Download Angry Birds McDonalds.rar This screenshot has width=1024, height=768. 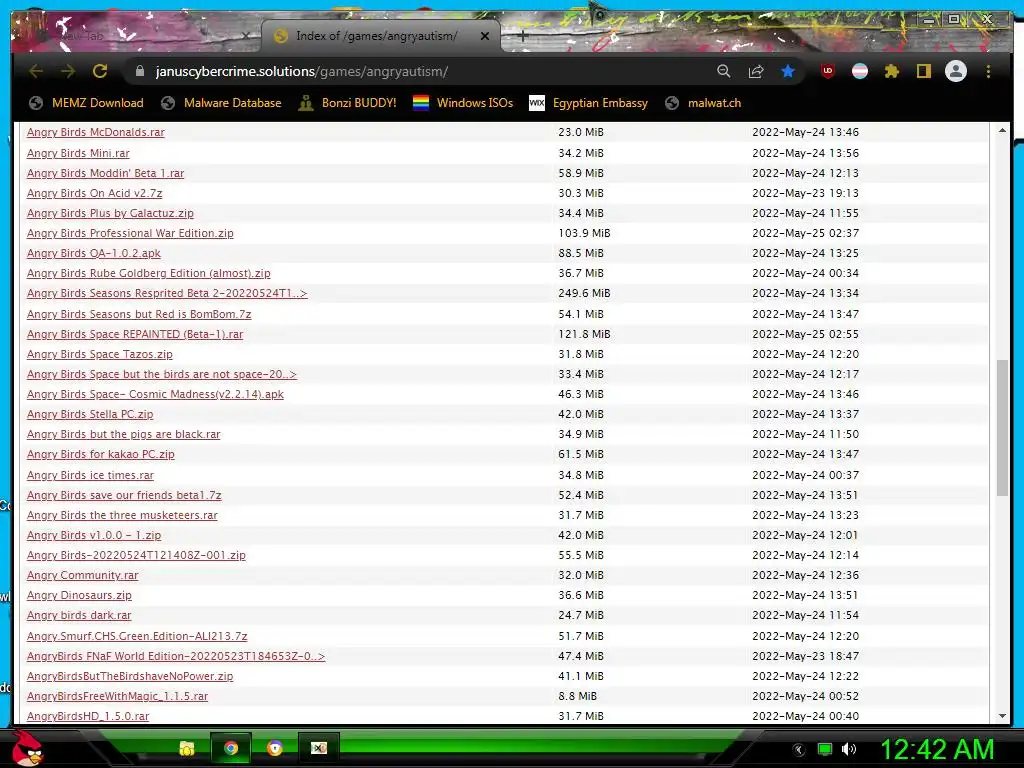95,133
